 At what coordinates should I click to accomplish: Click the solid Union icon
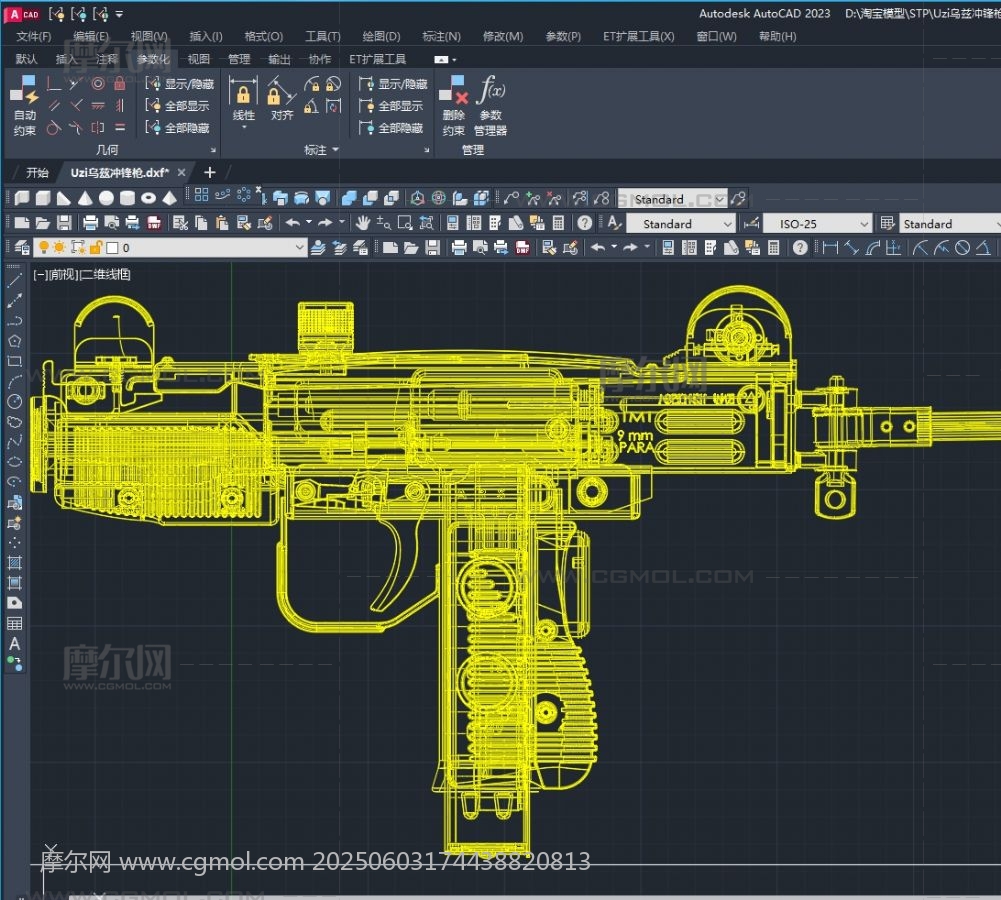click(x=349, y=199)
